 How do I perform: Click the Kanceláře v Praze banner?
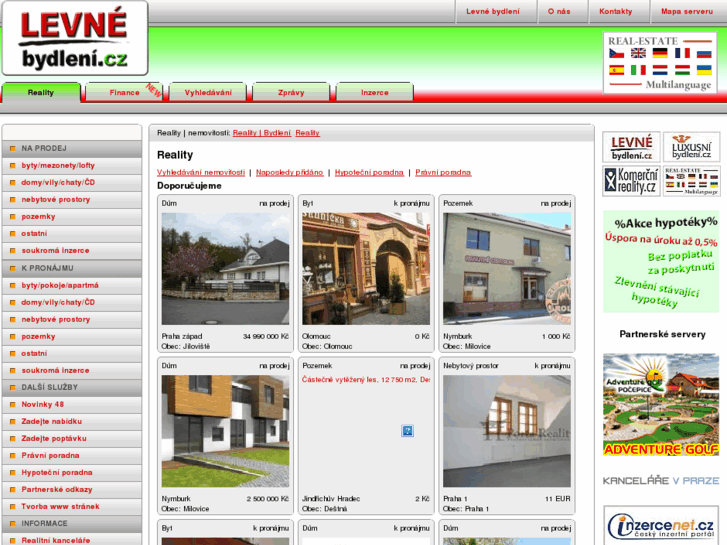[661, 481]
